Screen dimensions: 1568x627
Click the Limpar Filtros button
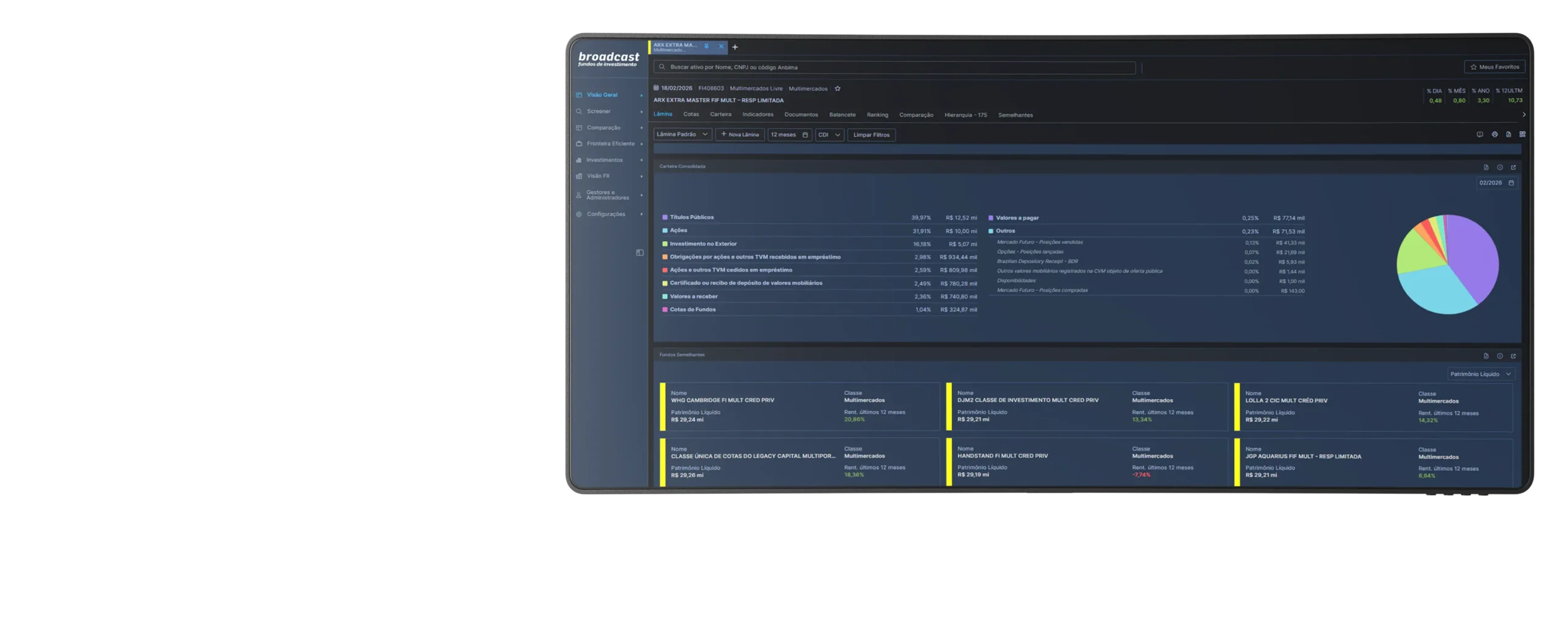(x=871, y=135)
